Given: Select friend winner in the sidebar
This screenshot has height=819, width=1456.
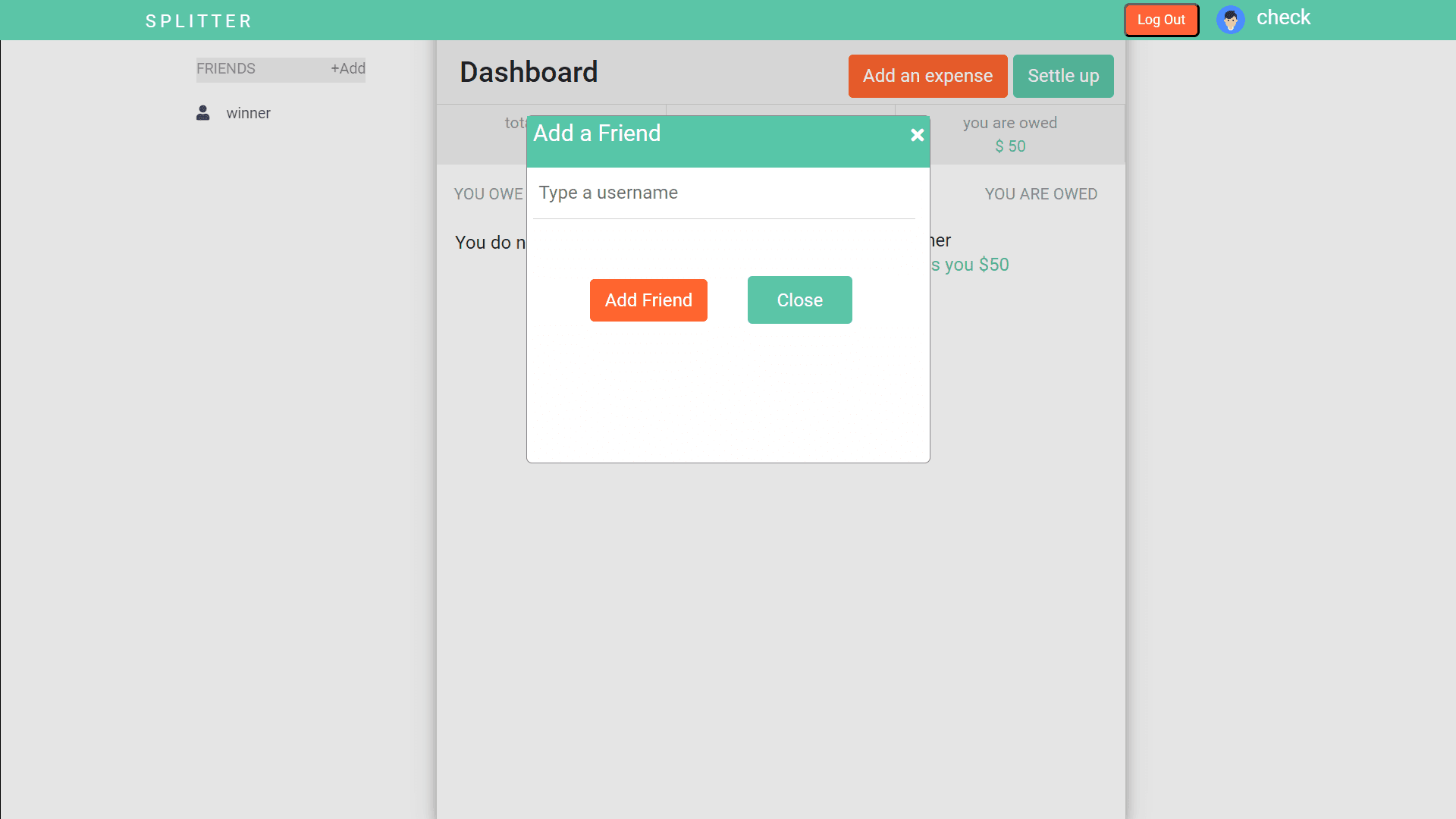Looking at the screenshot, I should [248, 113].
